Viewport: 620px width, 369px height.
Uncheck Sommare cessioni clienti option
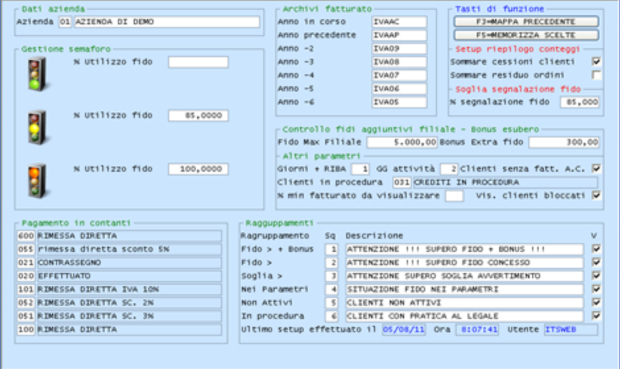[596, 61]
